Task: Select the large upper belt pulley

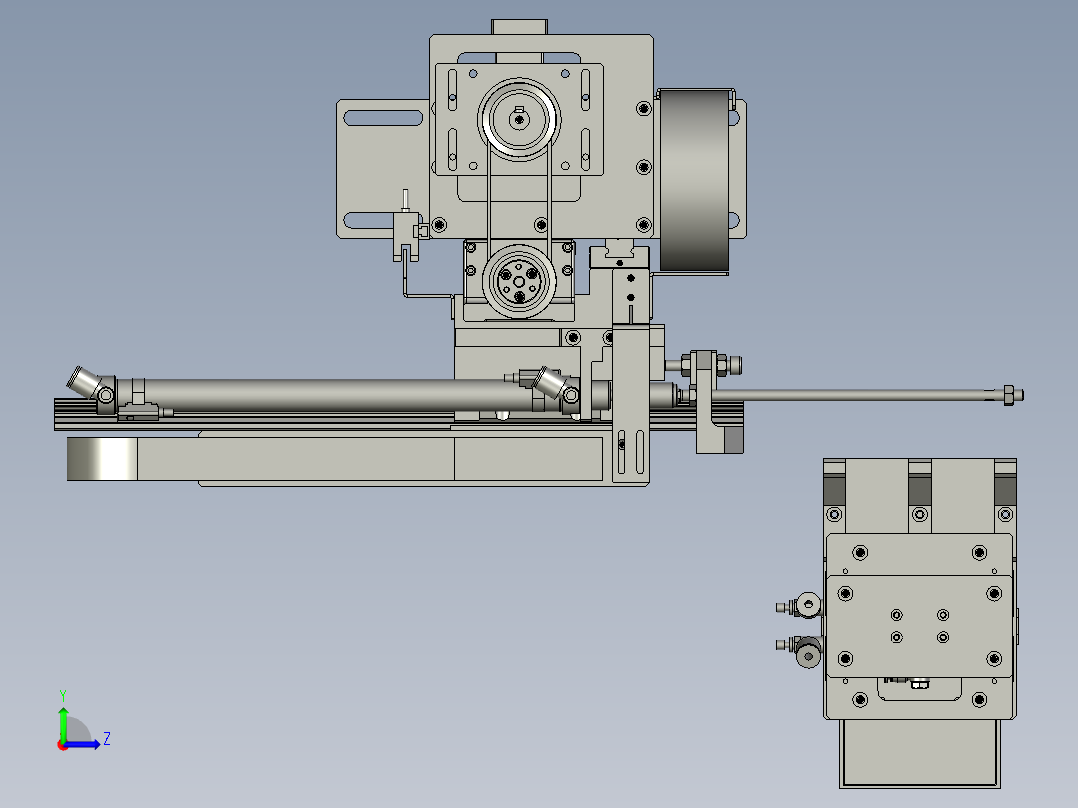Action: coord(519,120)
